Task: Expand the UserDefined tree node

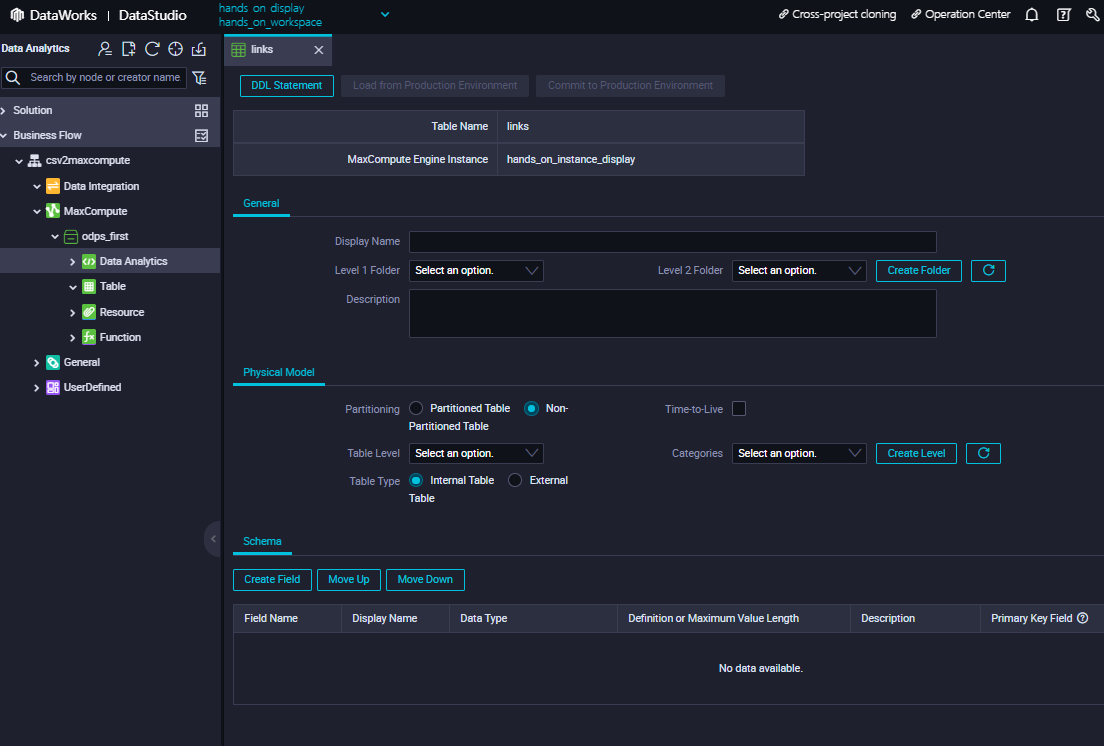Action: [x=37, y=388]
